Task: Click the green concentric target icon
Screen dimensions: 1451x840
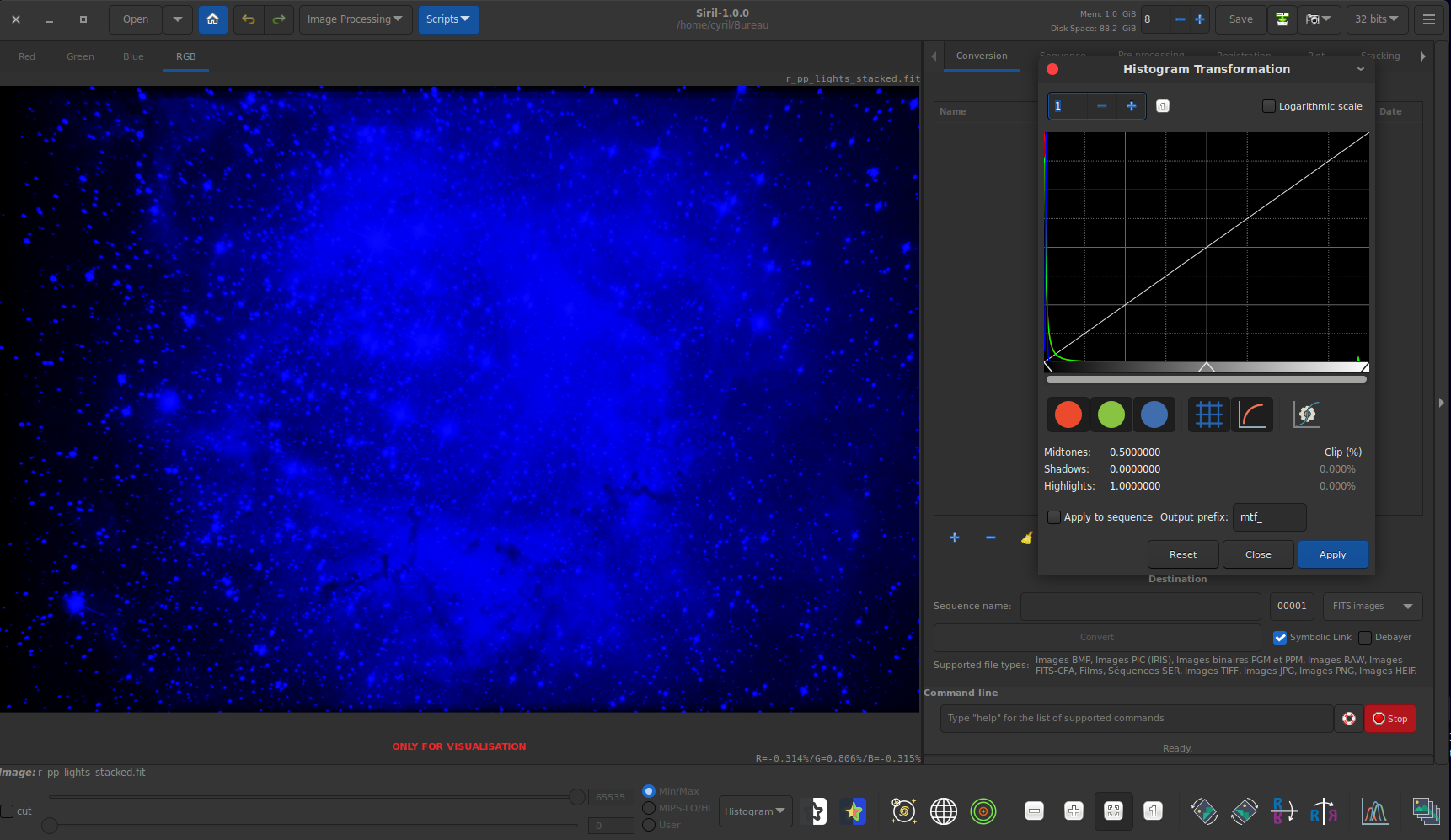Action: (x=983, y=811)
